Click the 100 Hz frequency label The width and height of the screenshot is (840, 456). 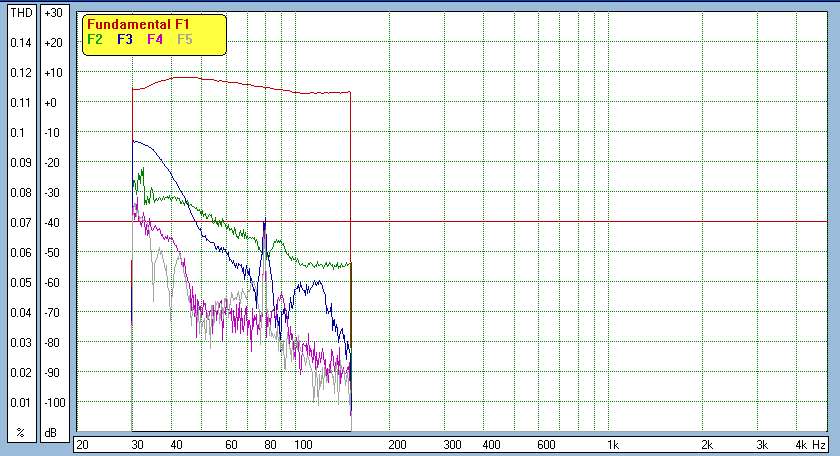point(303,445)
